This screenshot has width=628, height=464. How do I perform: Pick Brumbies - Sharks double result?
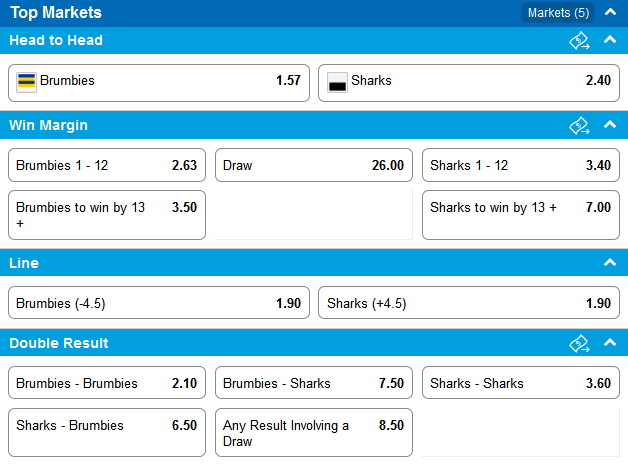click(x=314, y=383)
